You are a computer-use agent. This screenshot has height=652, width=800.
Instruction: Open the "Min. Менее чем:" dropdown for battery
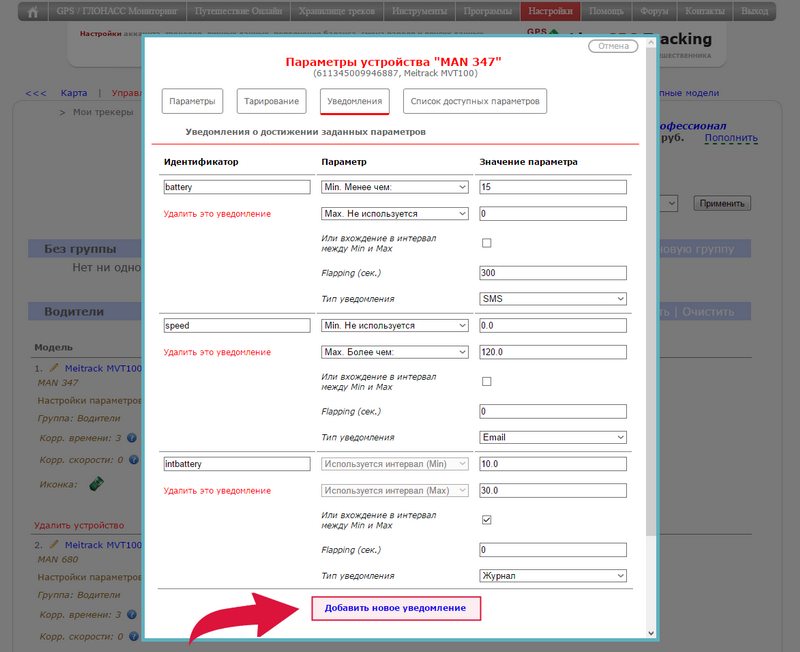coord(394,187)
